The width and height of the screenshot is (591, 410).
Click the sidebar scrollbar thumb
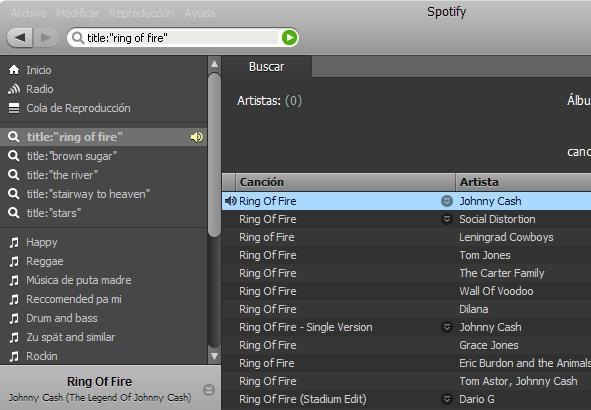[214, 155]
